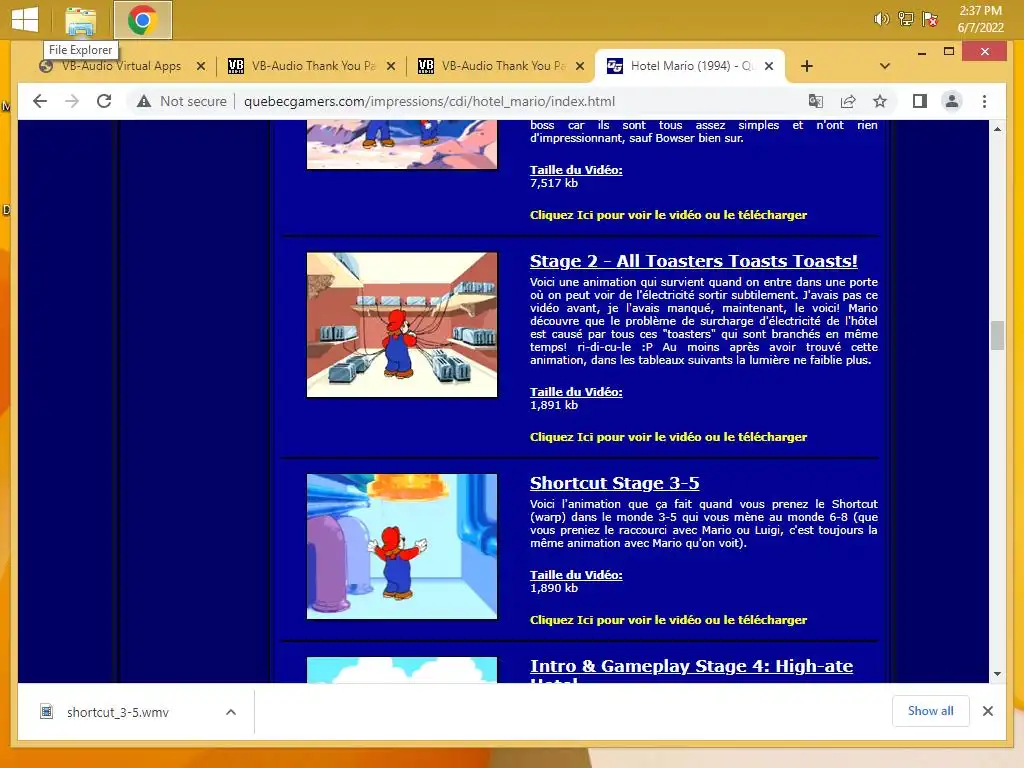
Task: Expand the tab search chevron
Action: point(885,66)
